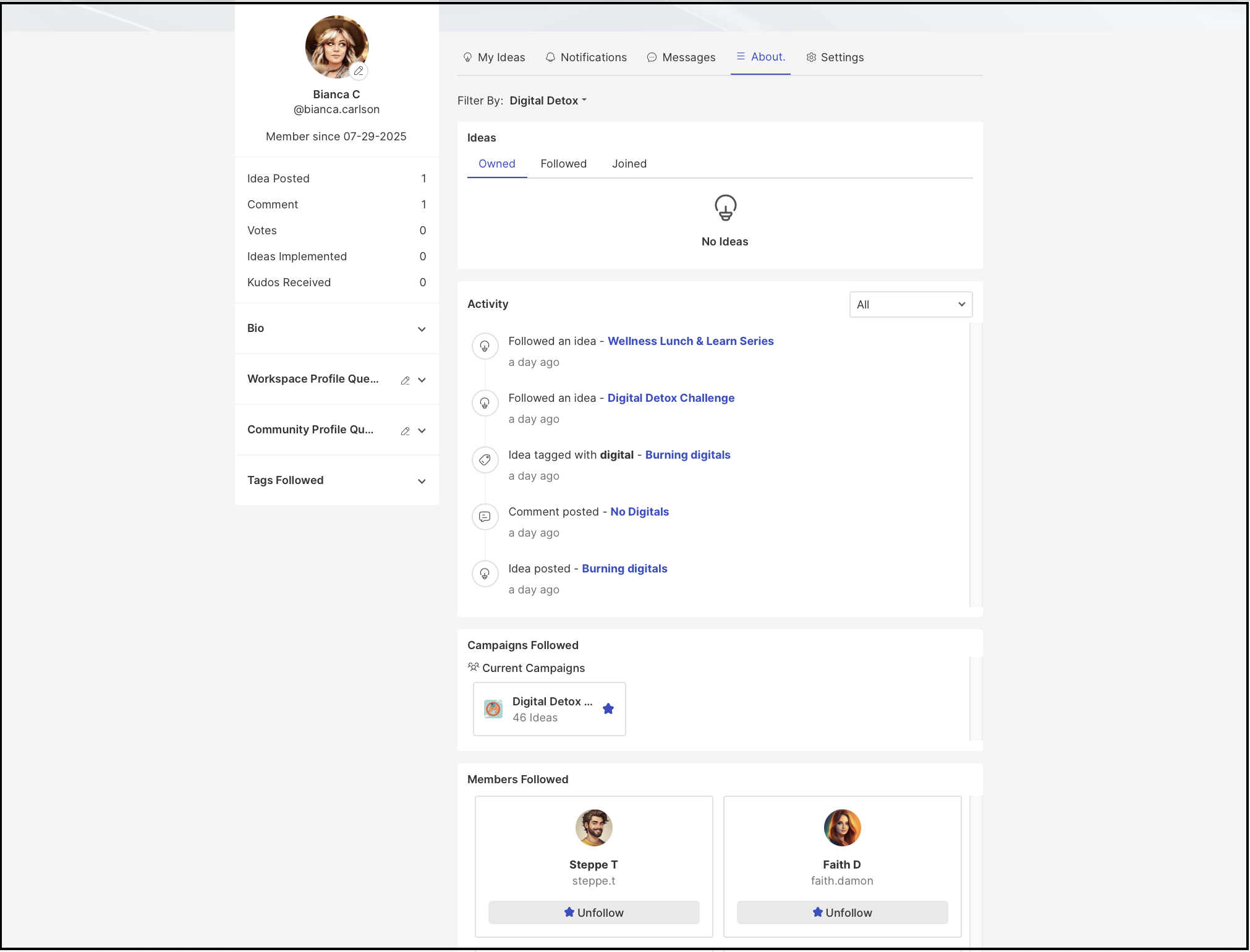
Task: Click the star on Digital Detox campaign card
Action: [608, 709]
